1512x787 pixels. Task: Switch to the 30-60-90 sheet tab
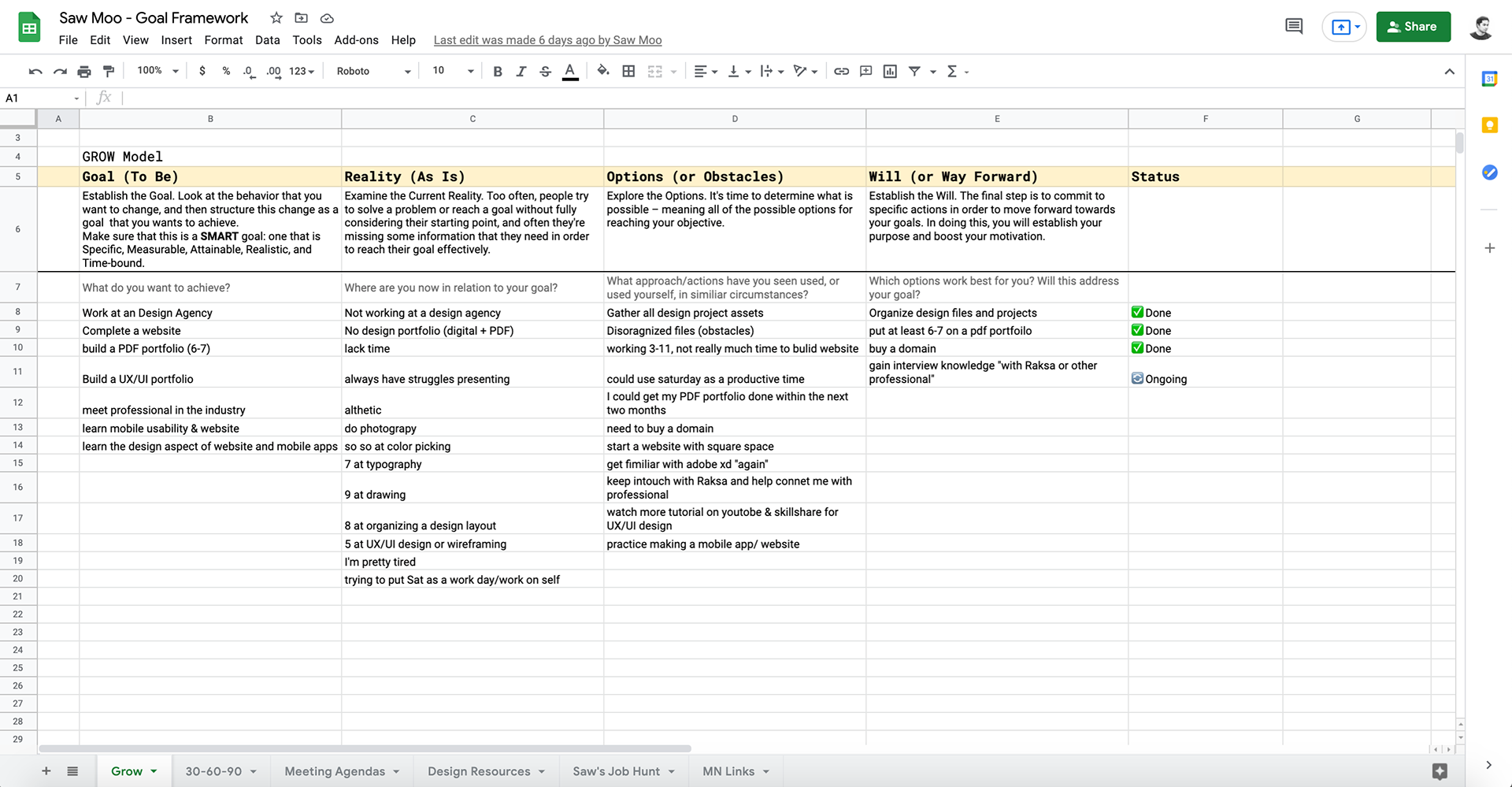220,771
